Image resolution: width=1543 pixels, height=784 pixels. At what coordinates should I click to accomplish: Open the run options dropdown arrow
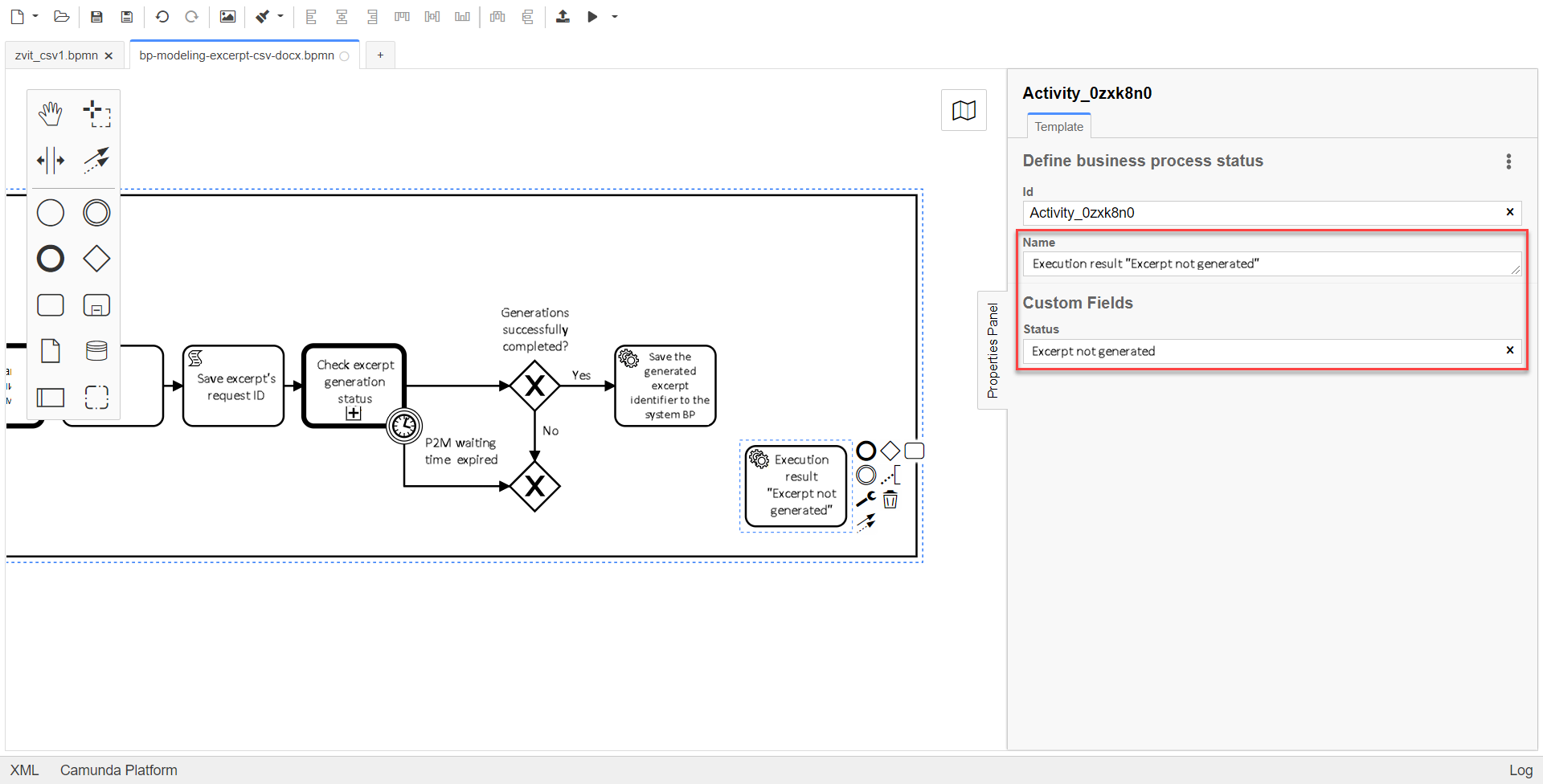click(615, 16)
